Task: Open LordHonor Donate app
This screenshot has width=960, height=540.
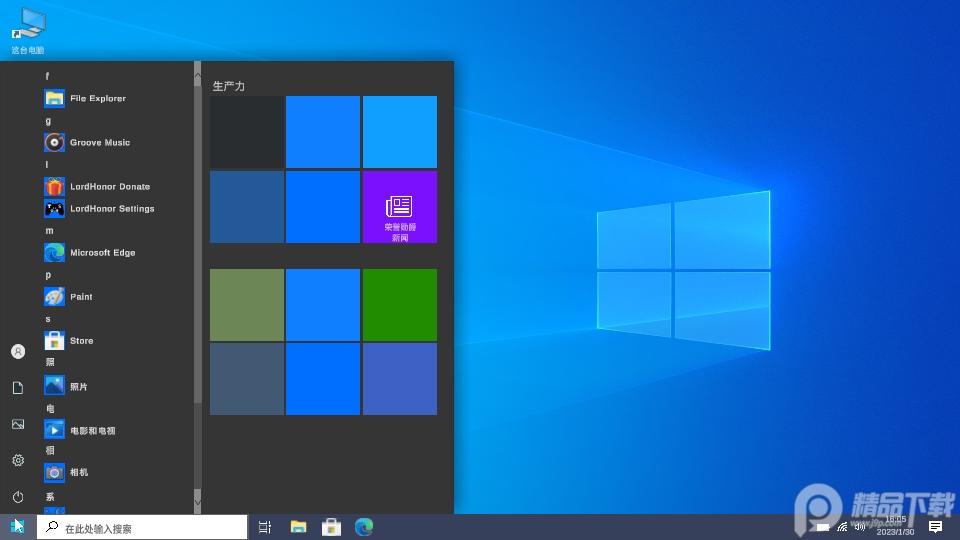Action: click(x=109, y=186)
